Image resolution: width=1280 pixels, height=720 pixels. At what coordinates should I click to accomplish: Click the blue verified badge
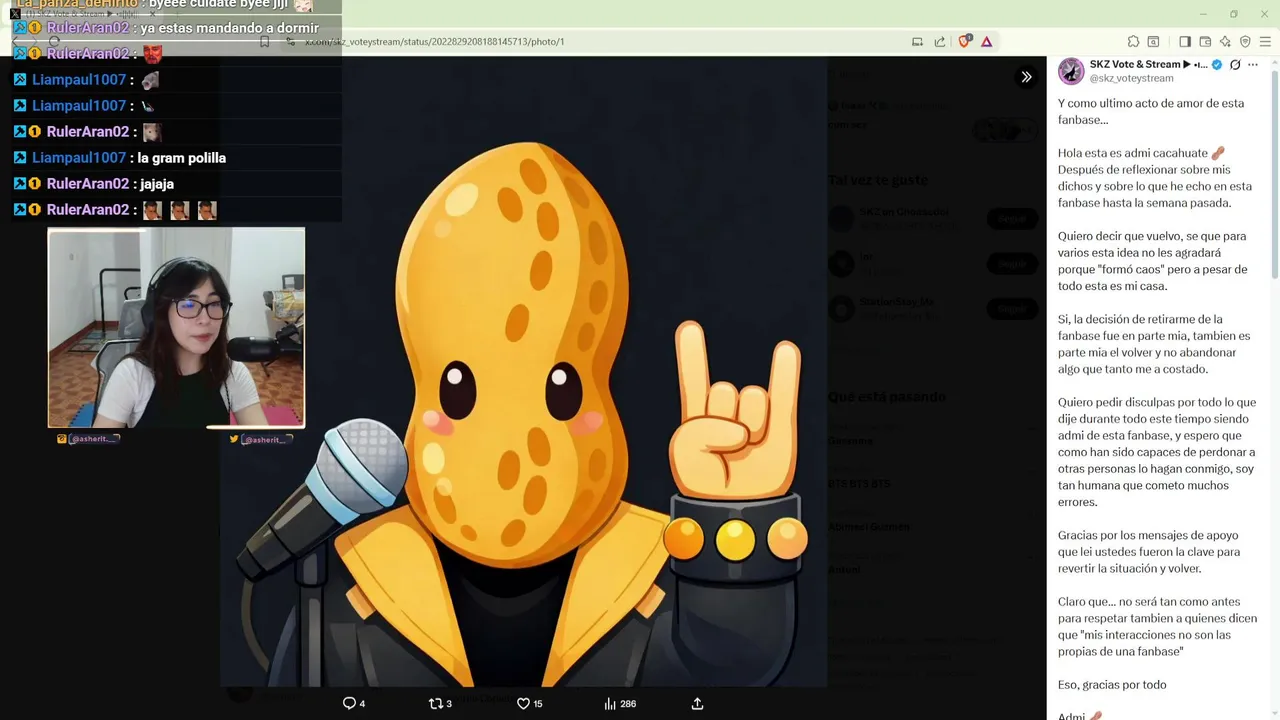tap(1217, 65)
